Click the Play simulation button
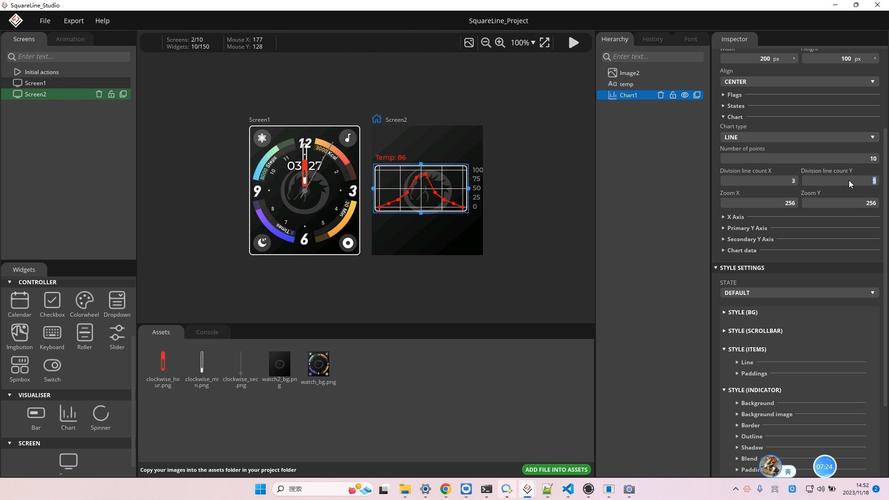The height and width of the screenshot is (500, 889). click(x=573, y=43)
